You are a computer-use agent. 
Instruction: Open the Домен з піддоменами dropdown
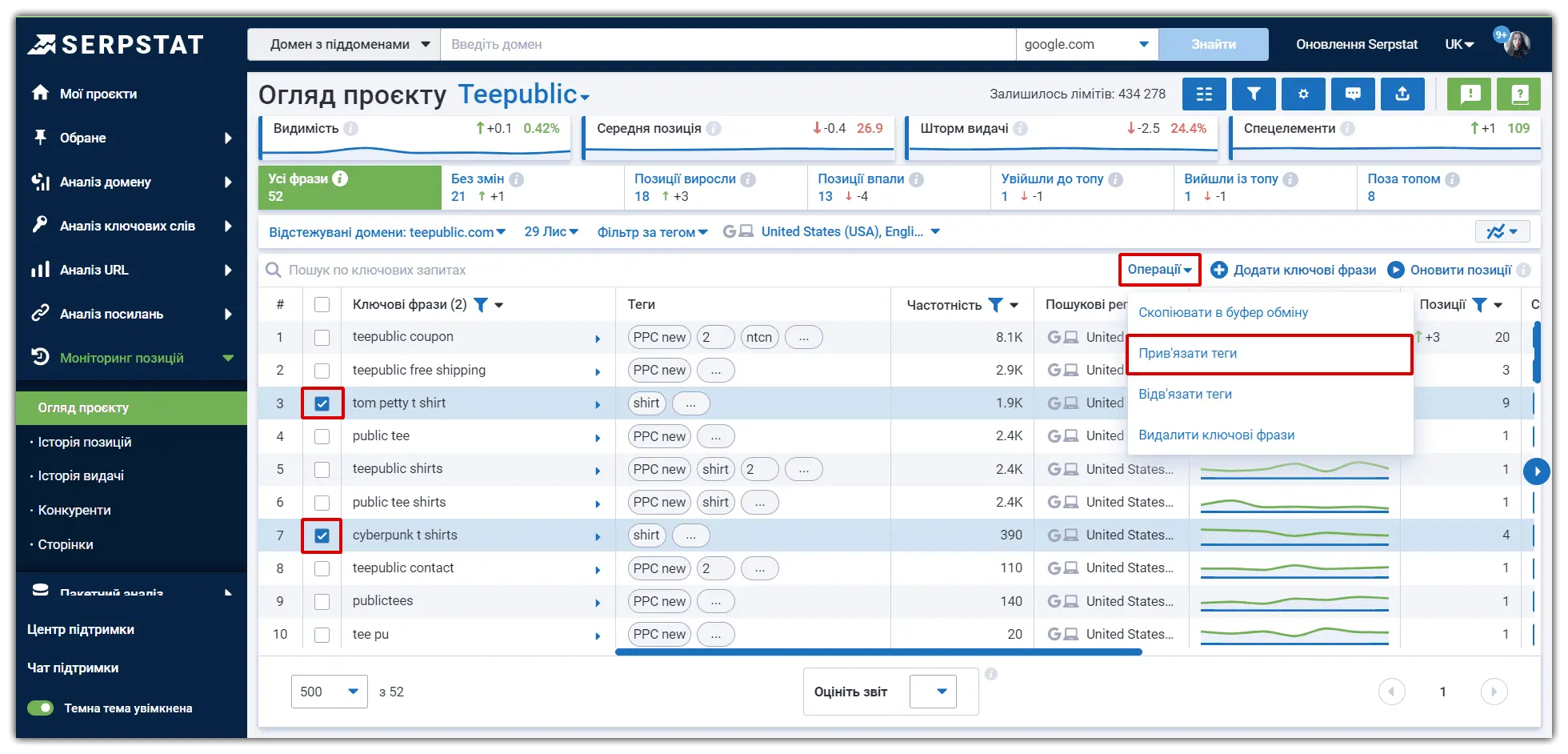[344, 44]
